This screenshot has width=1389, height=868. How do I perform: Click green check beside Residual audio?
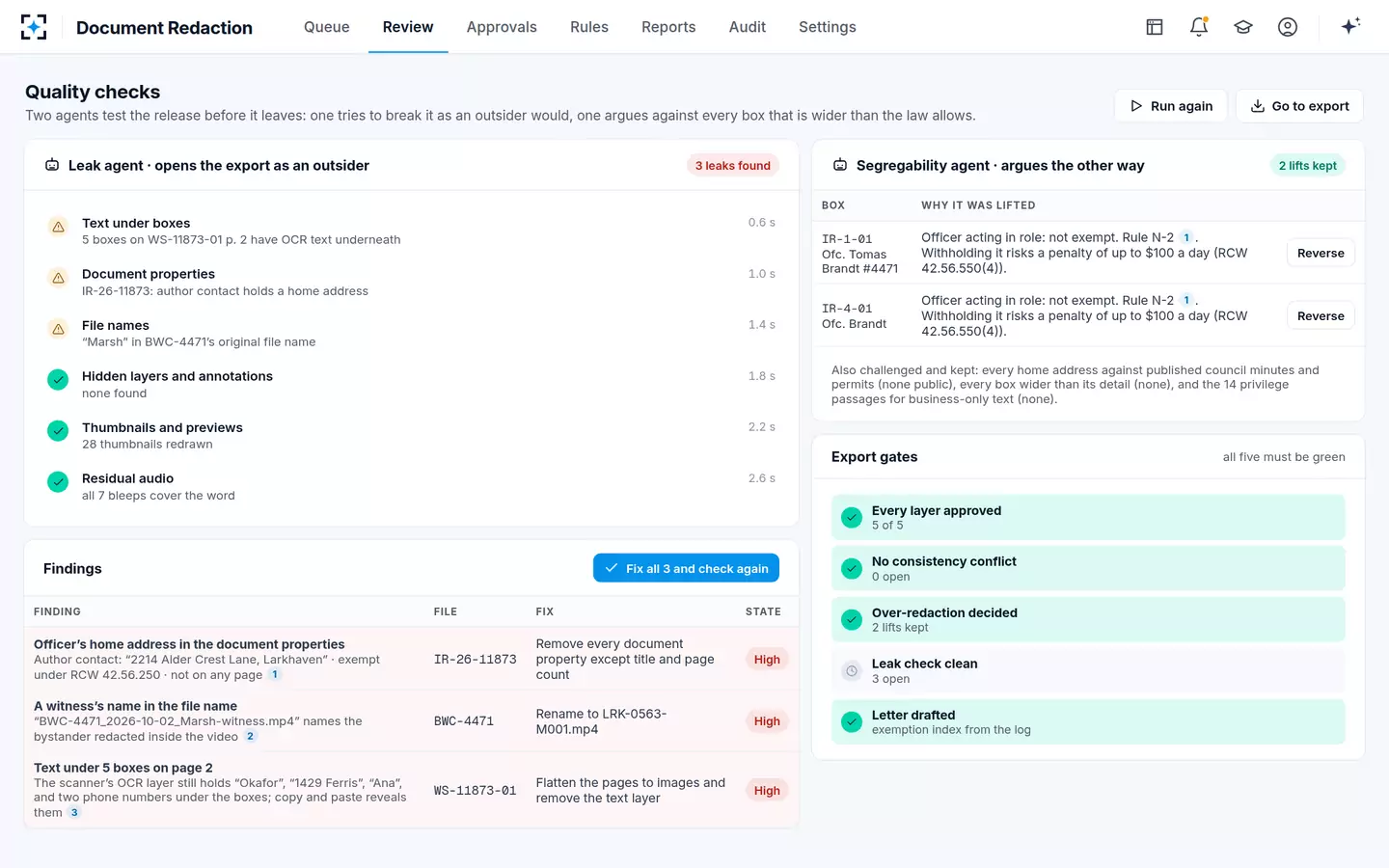(58, 481)
